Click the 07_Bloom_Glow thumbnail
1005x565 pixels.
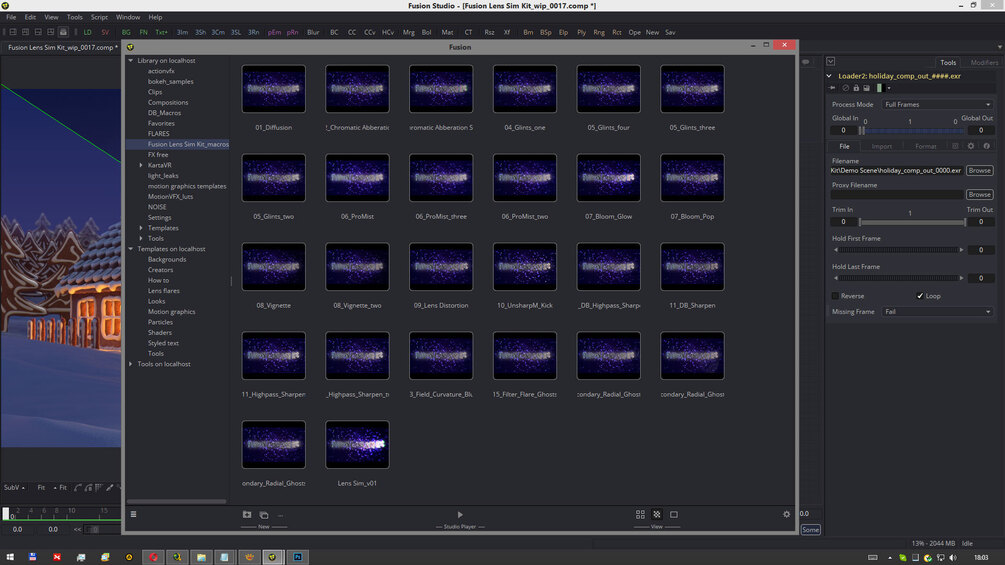point(608,177)
